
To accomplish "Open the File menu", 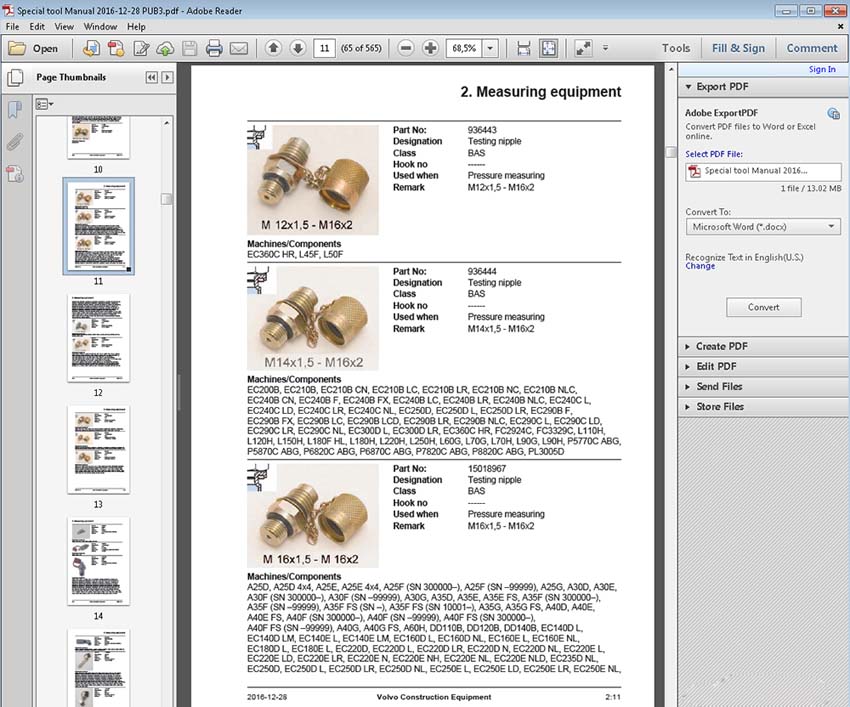I will point(12,27).
